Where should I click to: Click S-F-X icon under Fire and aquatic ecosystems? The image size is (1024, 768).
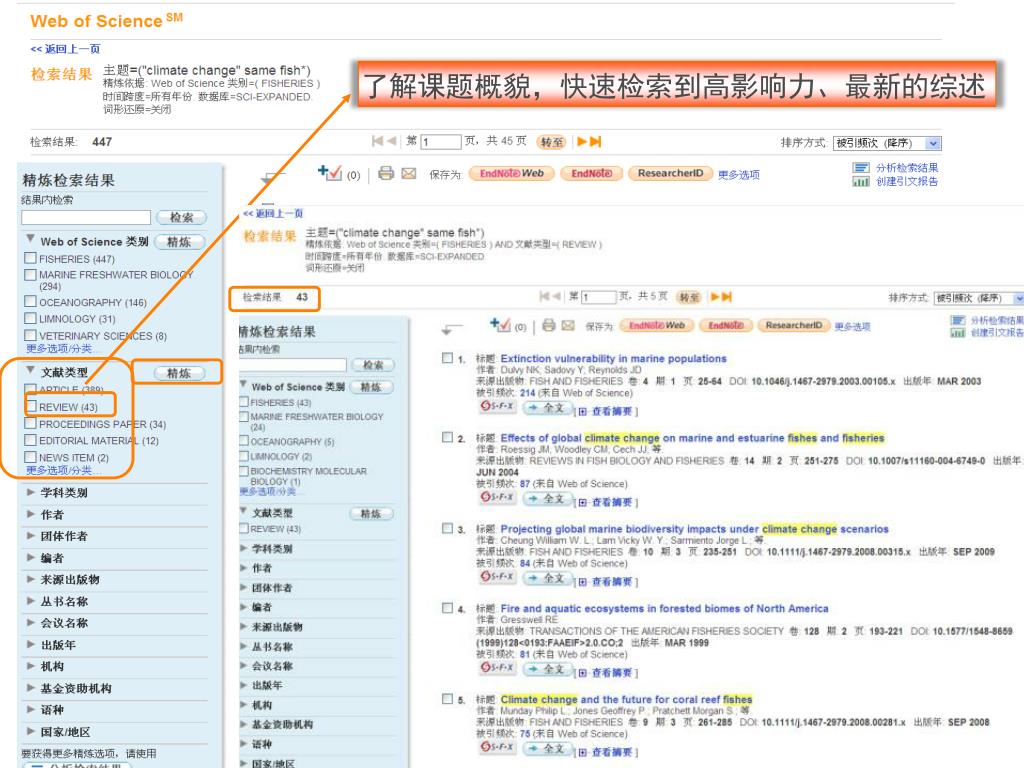(x=498, y=667)
